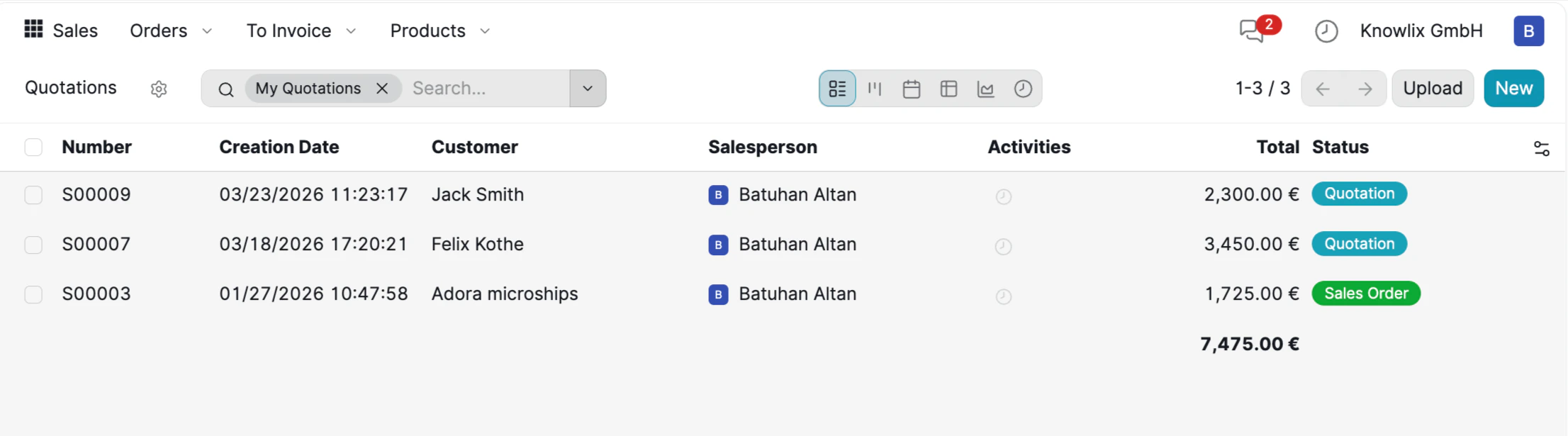Click the clock activities icon in top bar
The width and height of the screenshot is (1568, 436).
point(1326,31)
